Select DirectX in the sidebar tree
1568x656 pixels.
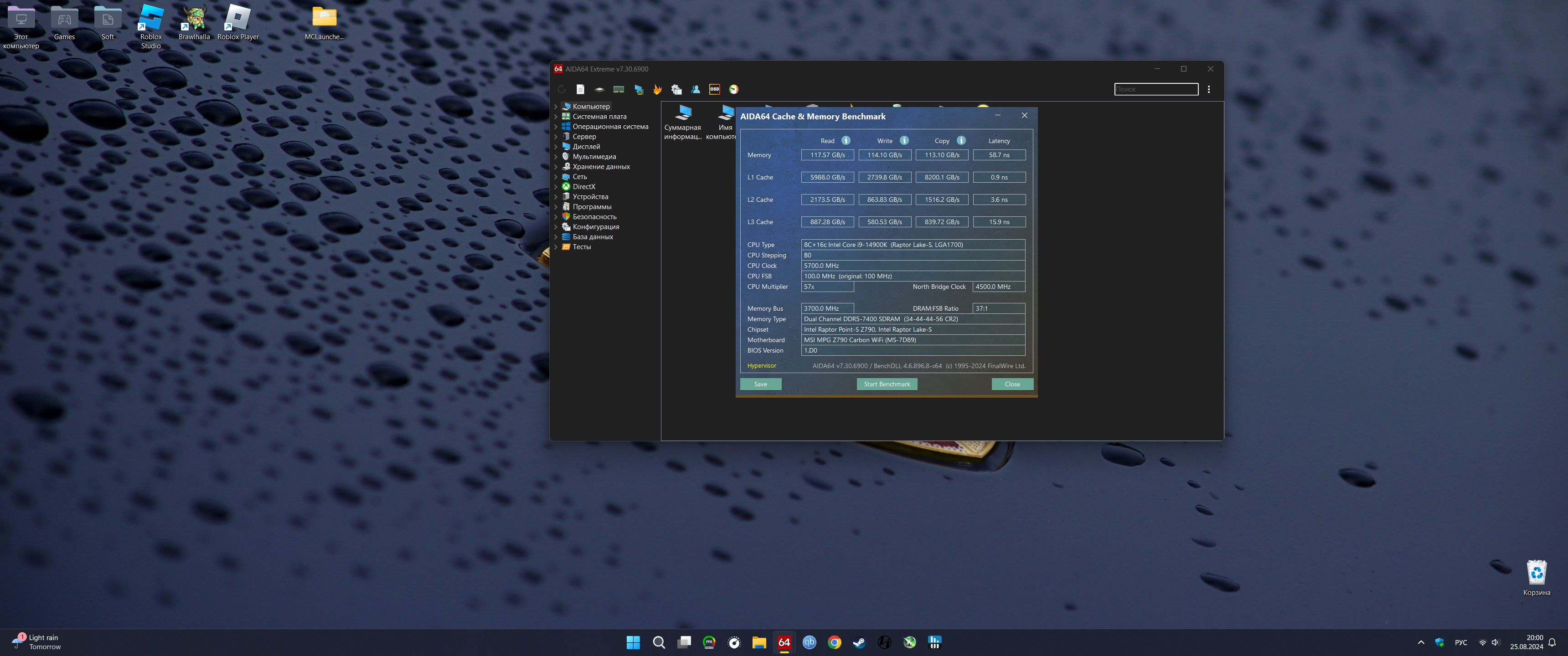click(583, 187)
